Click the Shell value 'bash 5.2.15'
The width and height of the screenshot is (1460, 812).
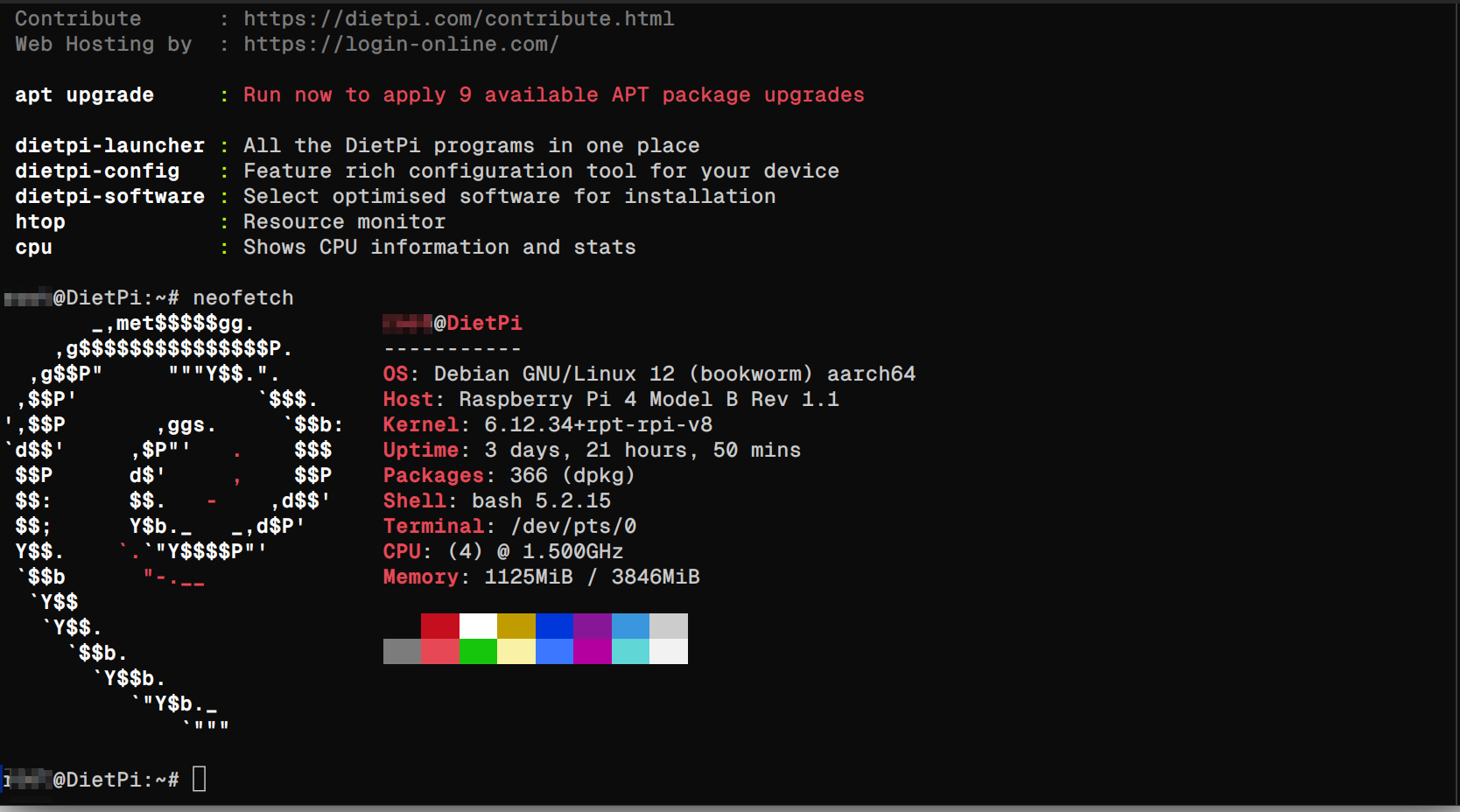pyautogui.click(x=541, y=500)
